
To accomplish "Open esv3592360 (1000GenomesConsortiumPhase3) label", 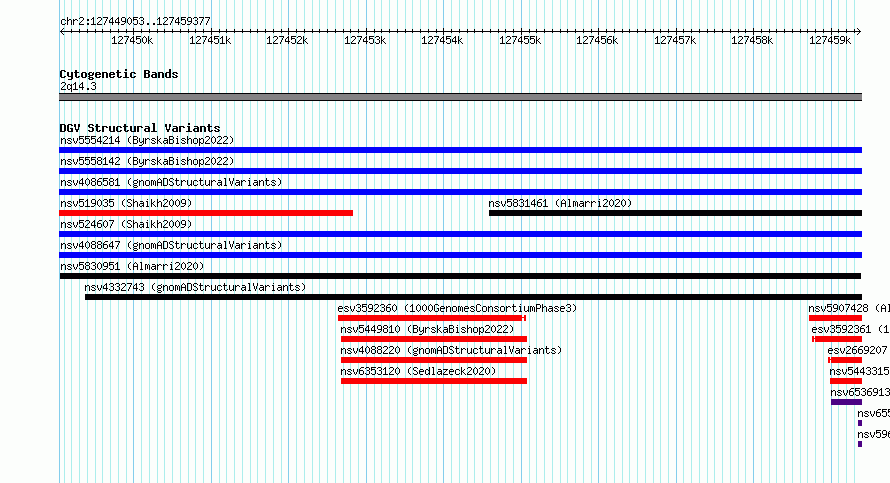I will [457, 308].
